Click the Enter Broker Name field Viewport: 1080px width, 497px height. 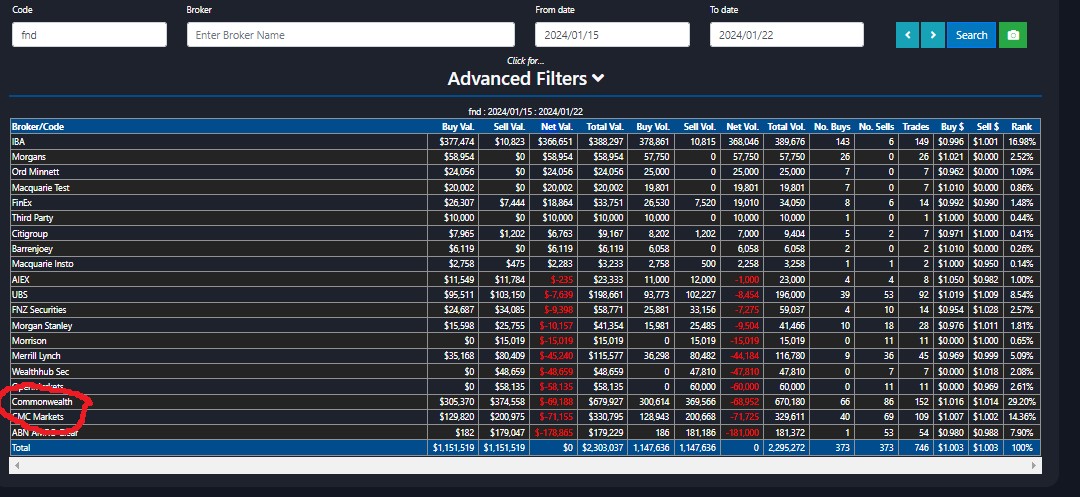click(351, 34)
